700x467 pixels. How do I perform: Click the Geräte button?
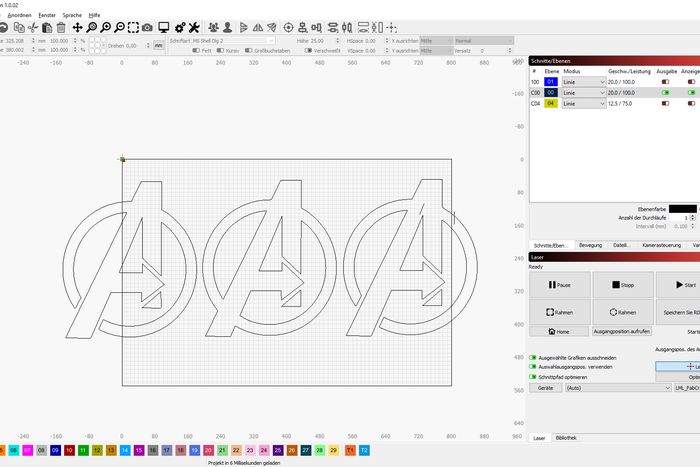tap(545, 388)
